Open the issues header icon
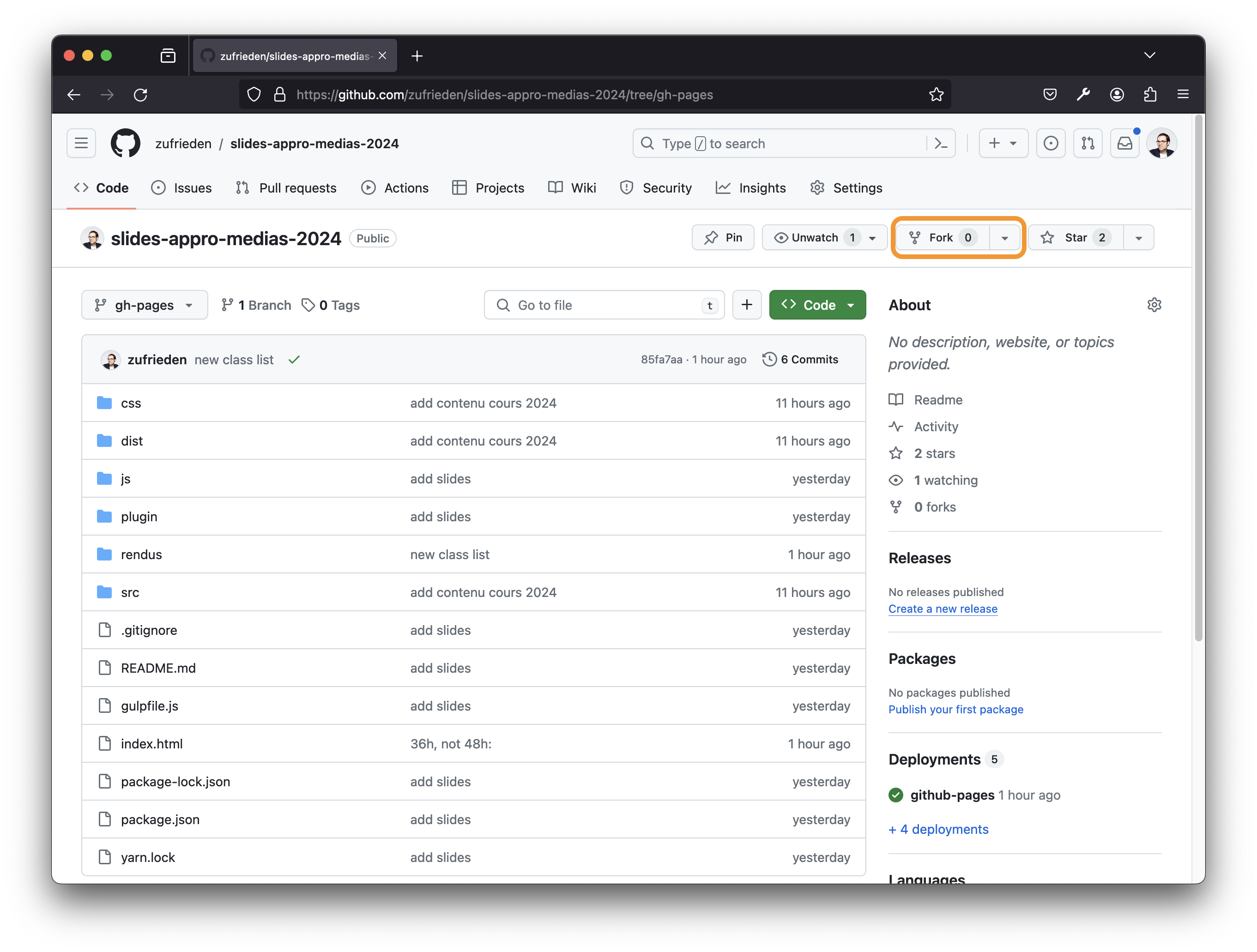Image resolution: width=1257 pixels, height=952 pixels. coord(1051,143)
